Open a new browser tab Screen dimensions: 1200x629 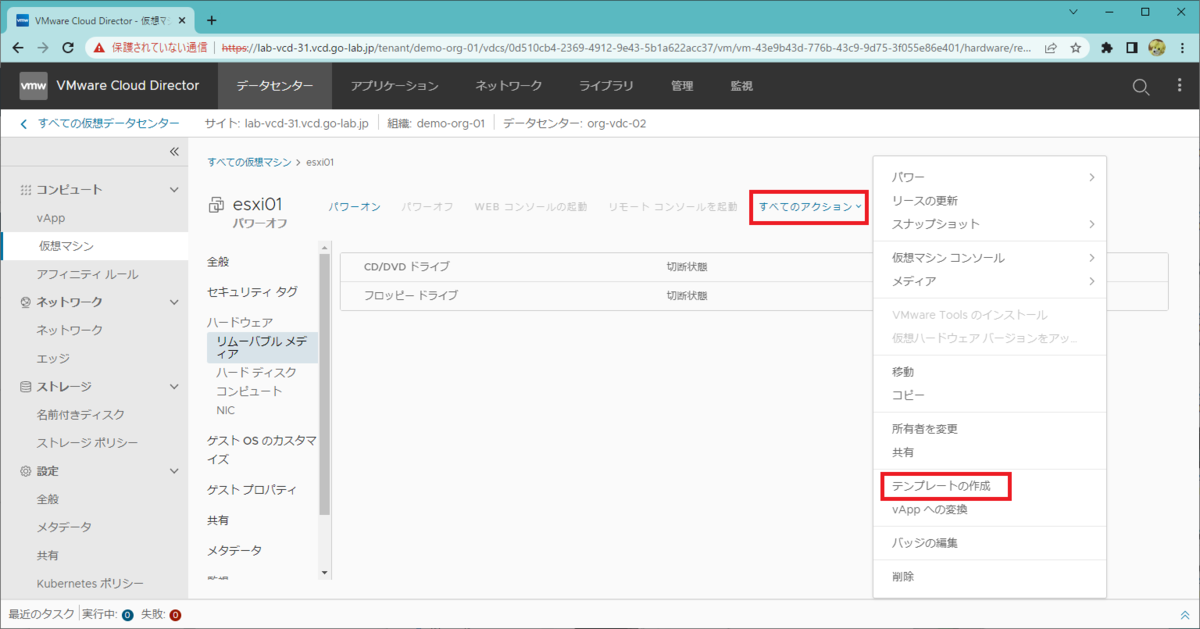(x=211, y=19)
